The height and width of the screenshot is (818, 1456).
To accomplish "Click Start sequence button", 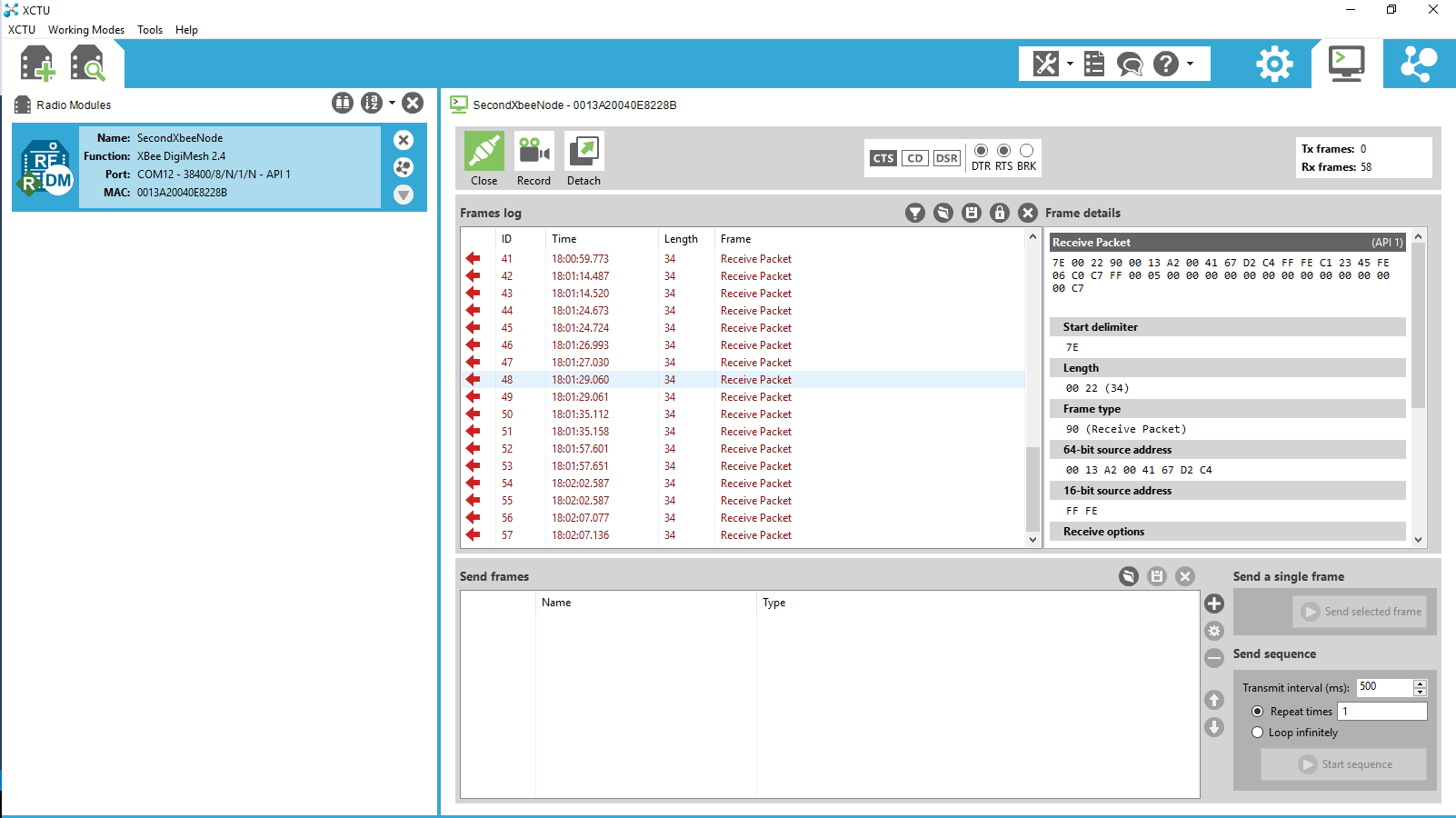I will (1343, 764).
